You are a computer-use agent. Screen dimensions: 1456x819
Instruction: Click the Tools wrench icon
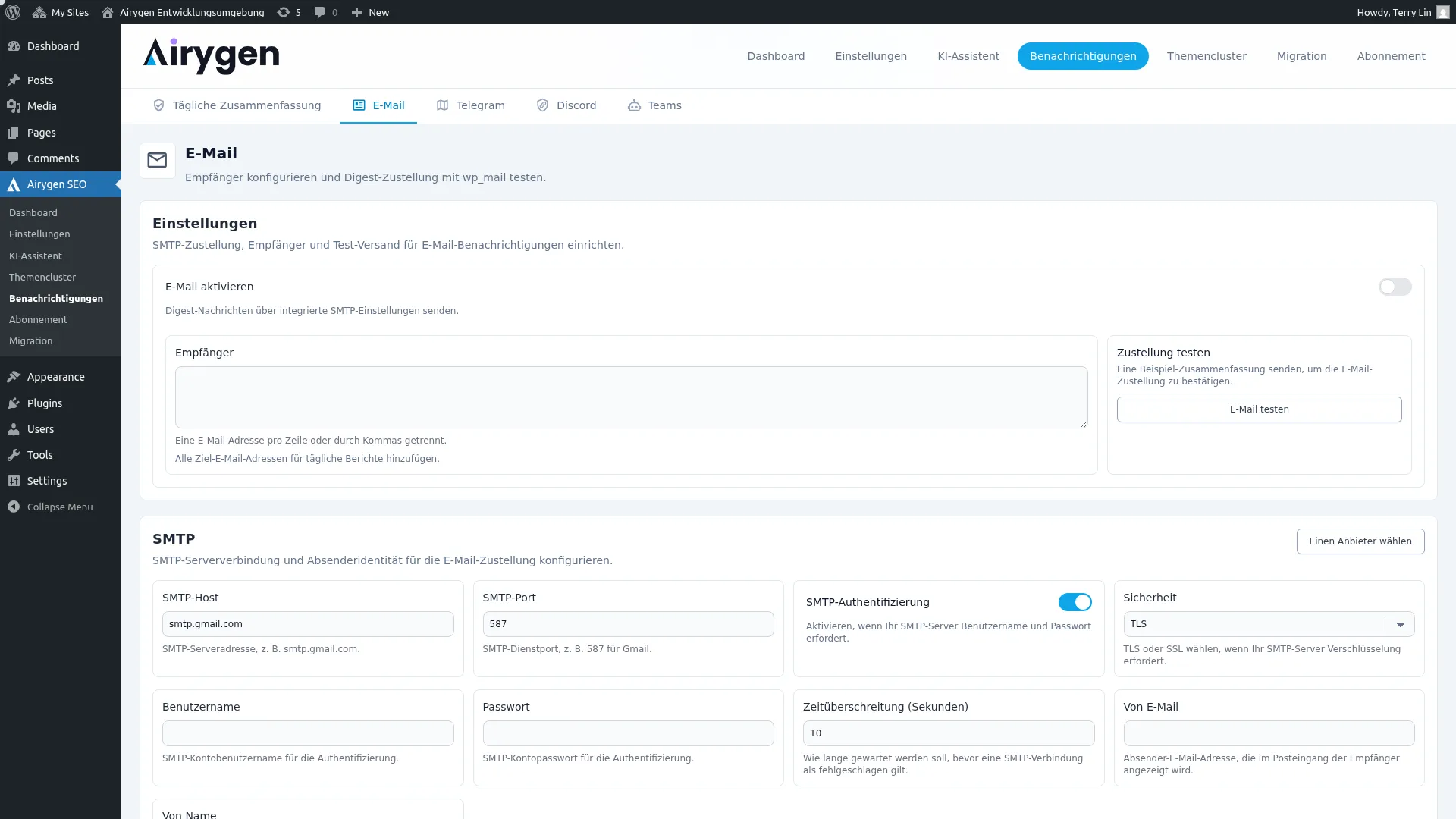tap(14, 455)
